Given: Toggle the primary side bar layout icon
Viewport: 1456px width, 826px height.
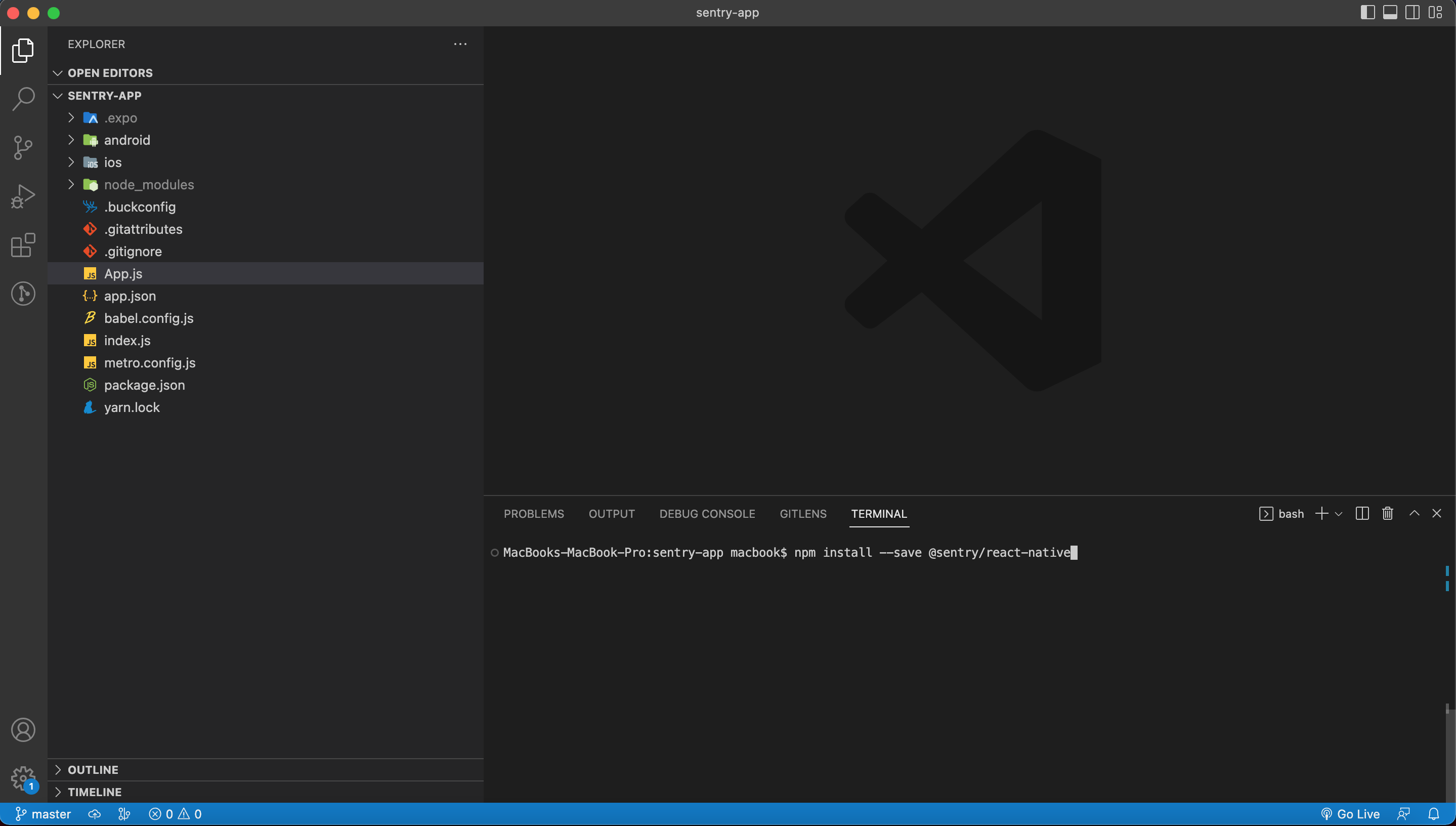Looking at the screenshot, I should click(1367, 13).
